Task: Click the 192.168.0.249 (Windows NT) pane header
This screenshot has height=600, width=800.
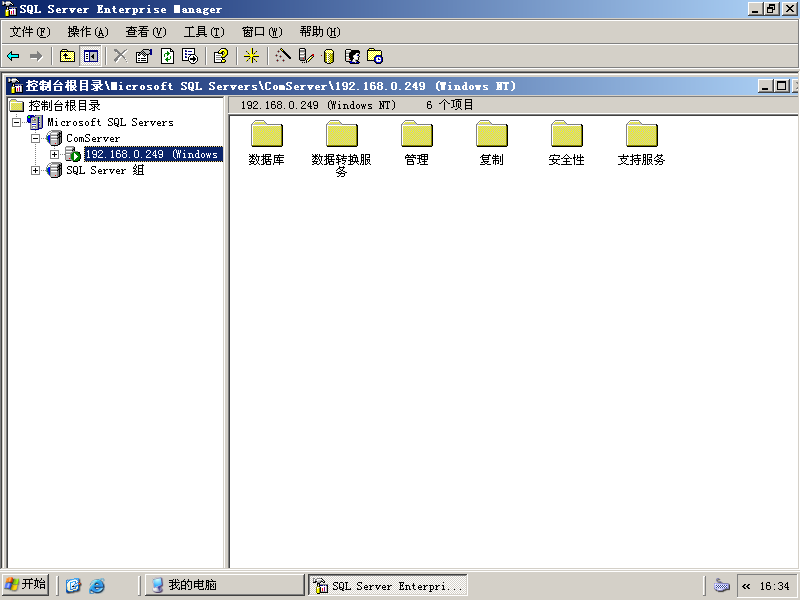Action: [x=318, y=105]
